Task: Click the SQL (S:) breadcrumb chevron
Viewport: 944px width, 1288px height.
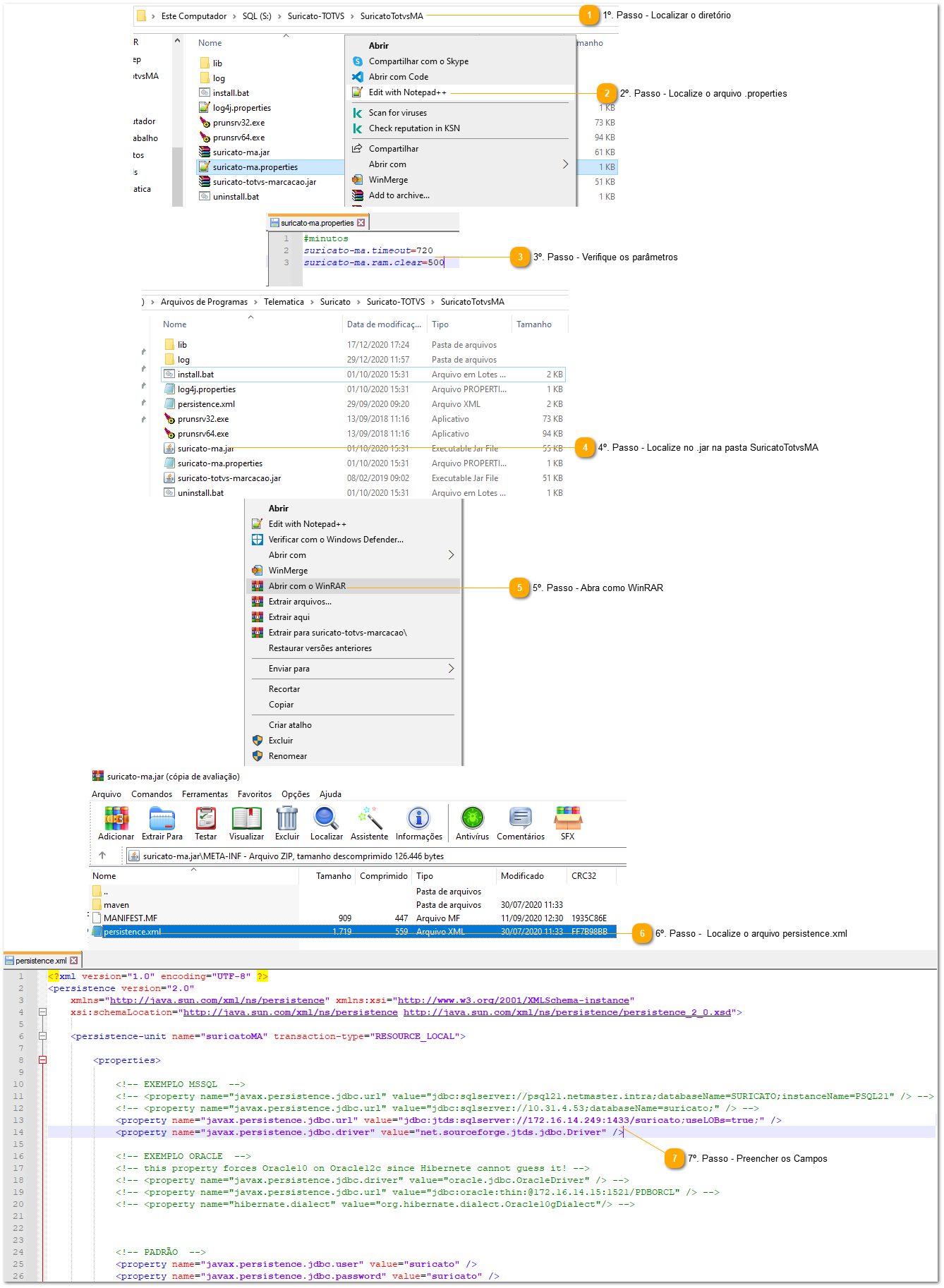Action: tap(279, 16)
